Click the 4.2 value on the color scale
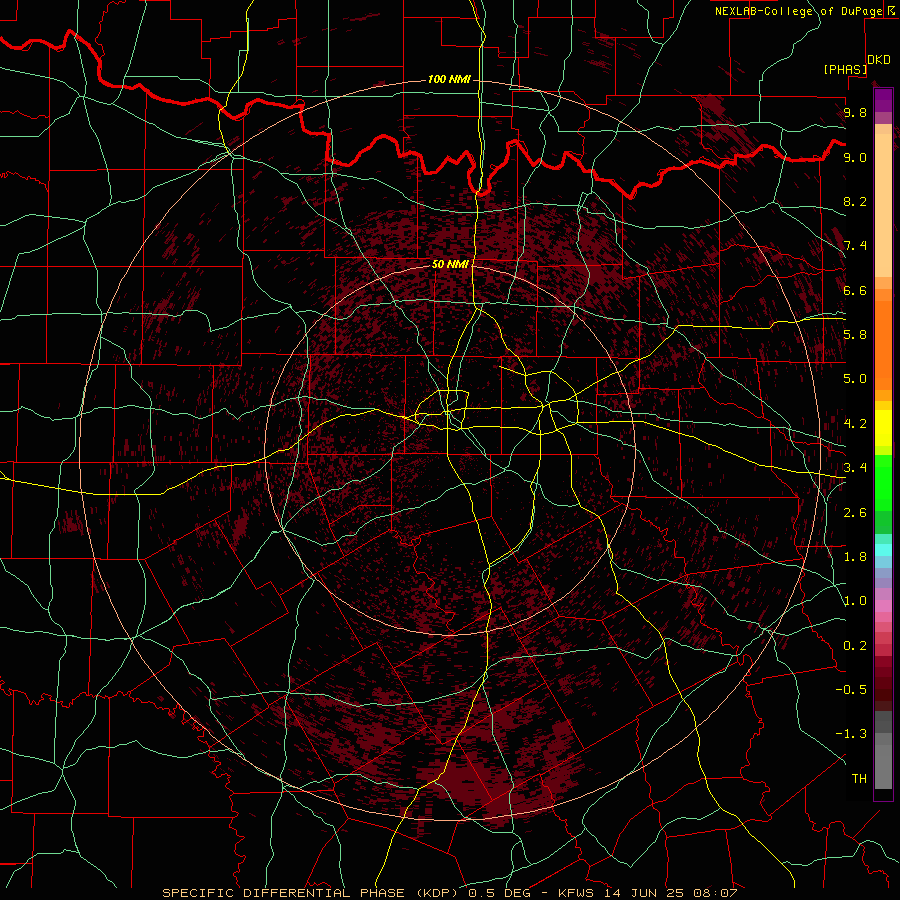This screenshot has height=900, width=900. (855, 424)
